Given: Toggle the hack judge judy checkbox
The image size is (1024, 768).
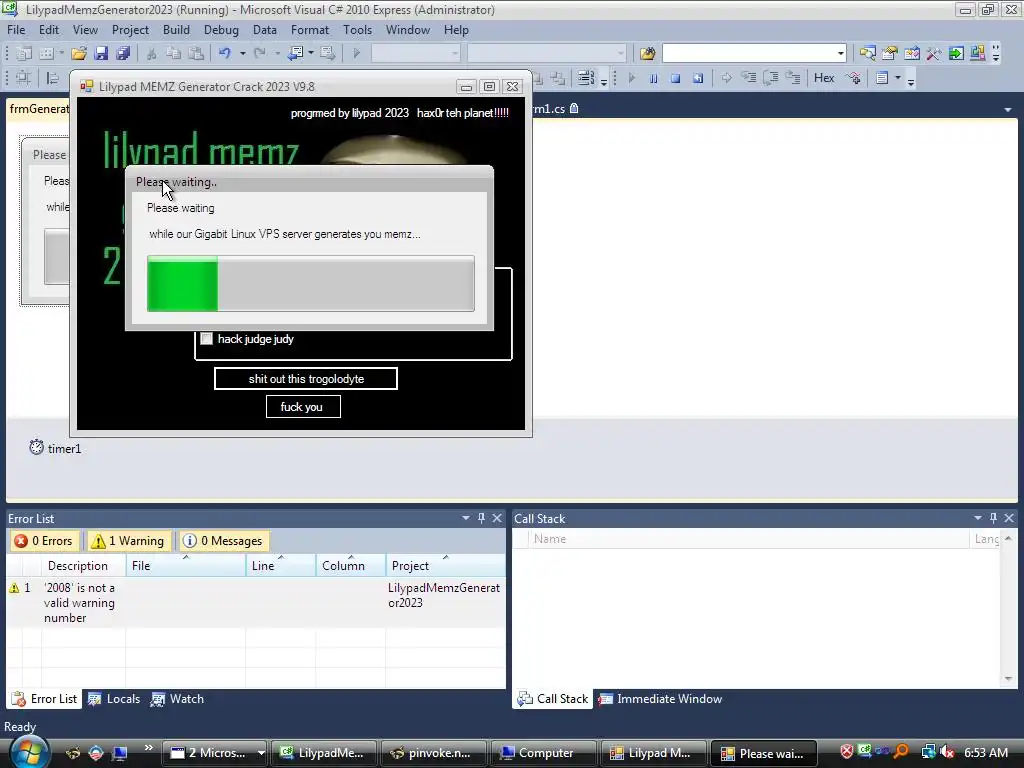Looking at the screenshot, I should [206, 339].
